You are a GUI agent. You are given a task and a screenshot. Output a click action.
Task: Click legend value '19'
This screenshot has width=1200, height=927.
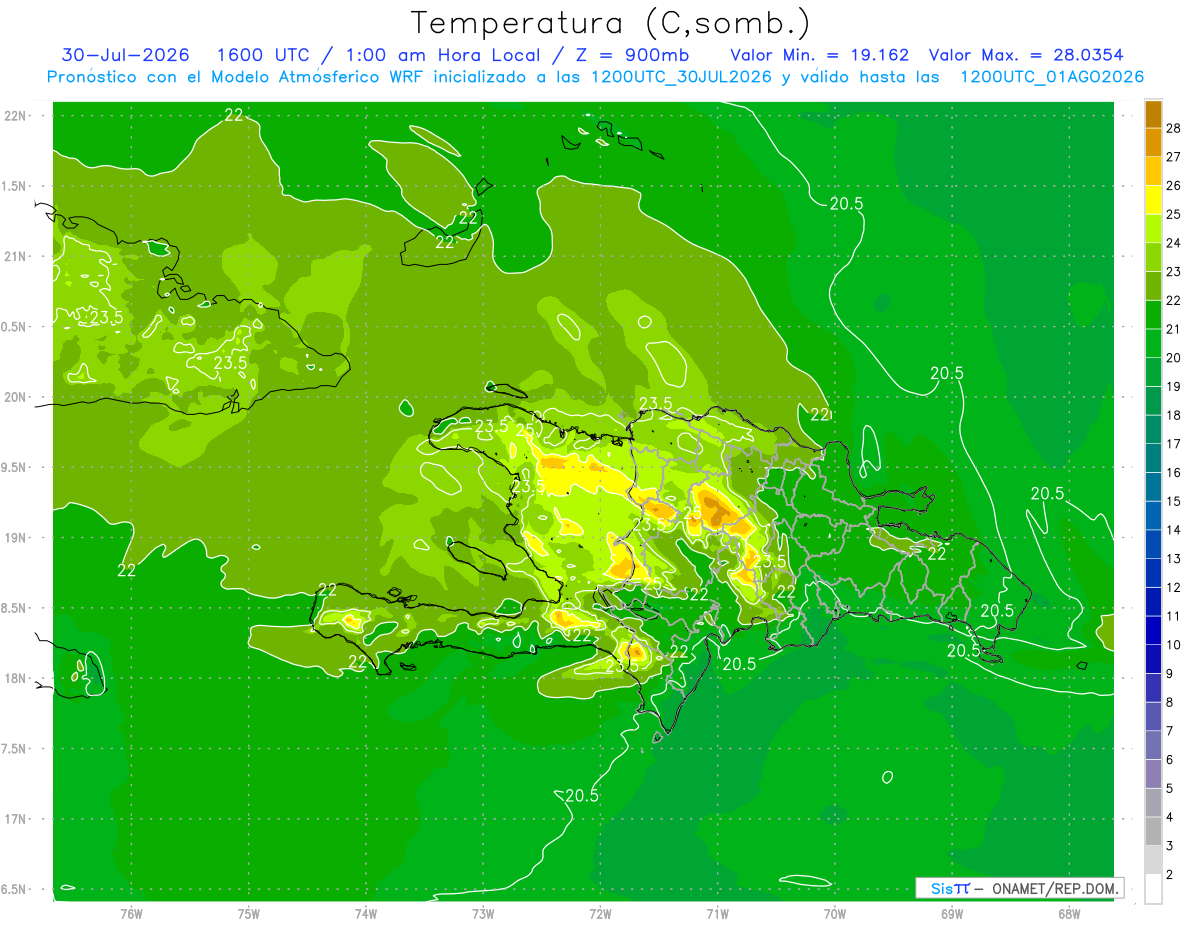(x=1174, y=387)
